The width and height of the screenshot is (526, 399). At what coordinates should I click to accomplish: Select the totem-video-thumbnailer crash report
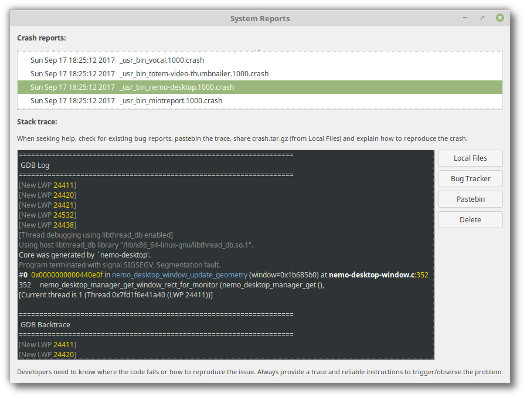point(260,73)
